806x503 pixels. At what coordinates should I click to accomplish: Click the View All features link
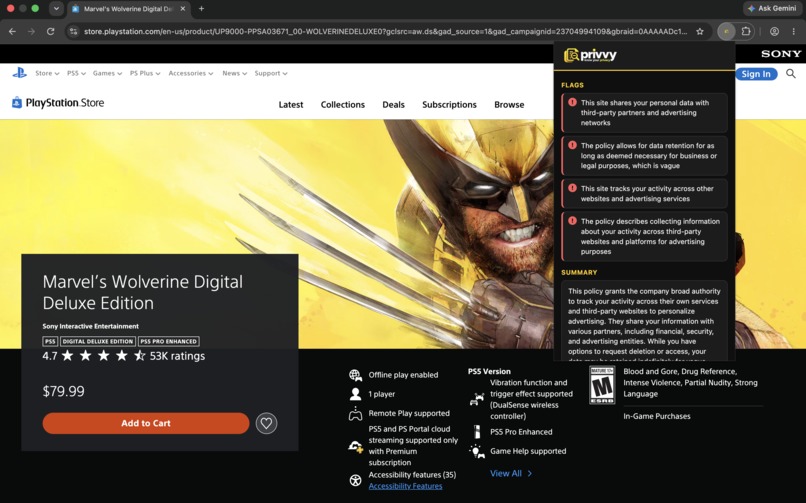pyautogui.click(x=511, y=474)
